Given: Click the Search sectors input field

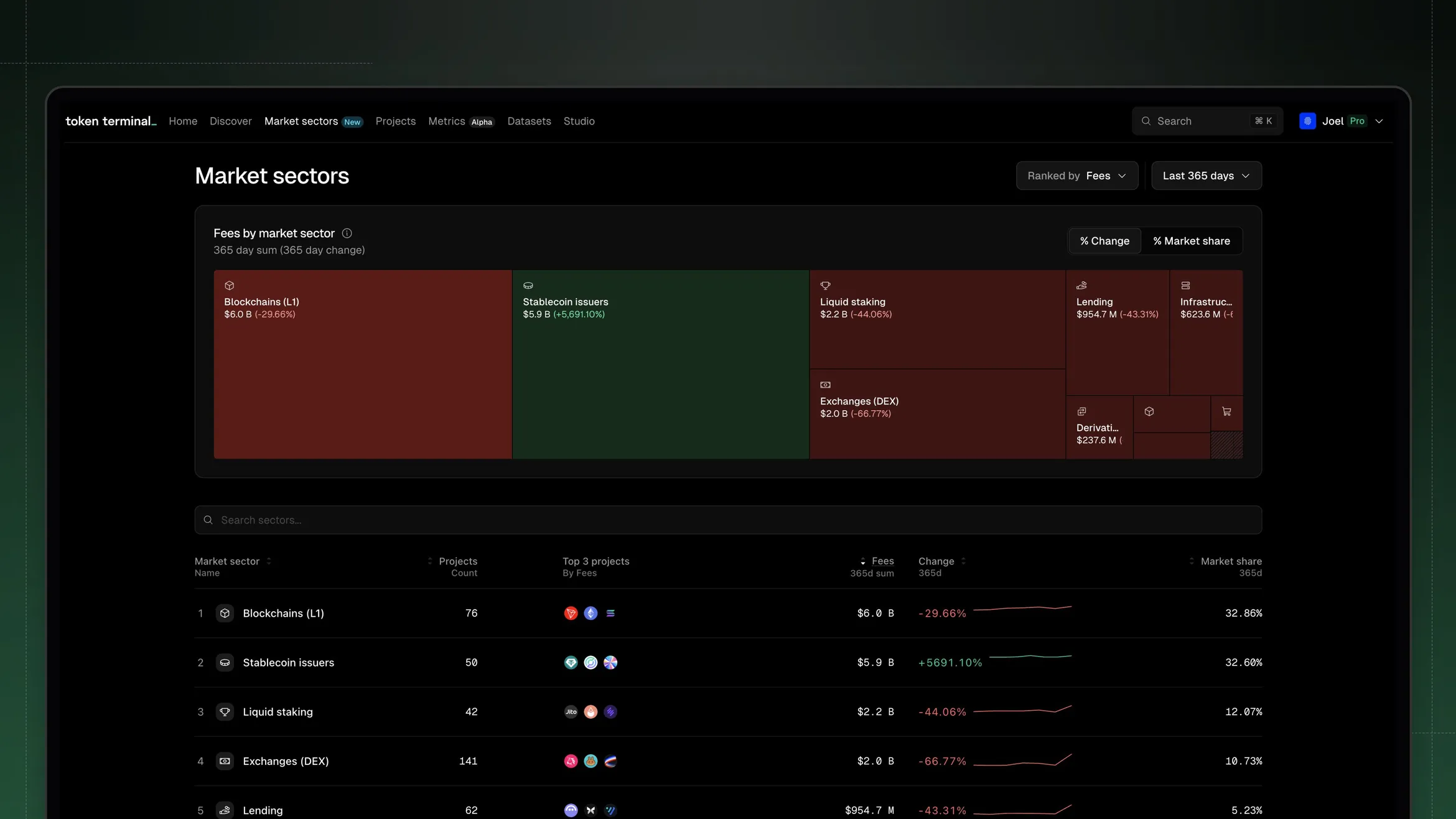Looking at the screenshot, I should click(728, 520).
